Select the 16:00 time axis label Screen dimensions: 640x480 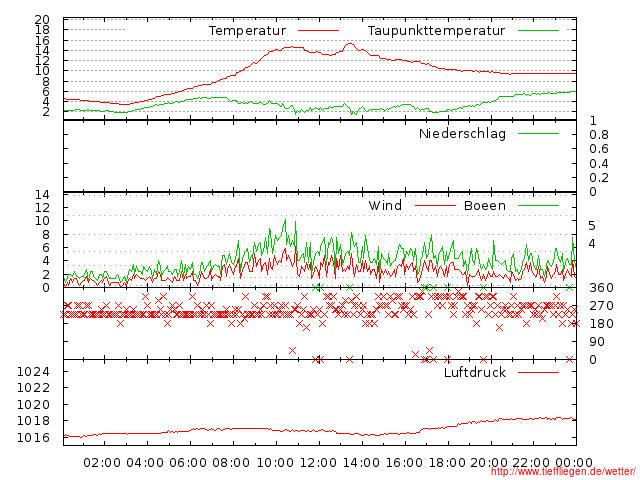click(x=404, y=463)
